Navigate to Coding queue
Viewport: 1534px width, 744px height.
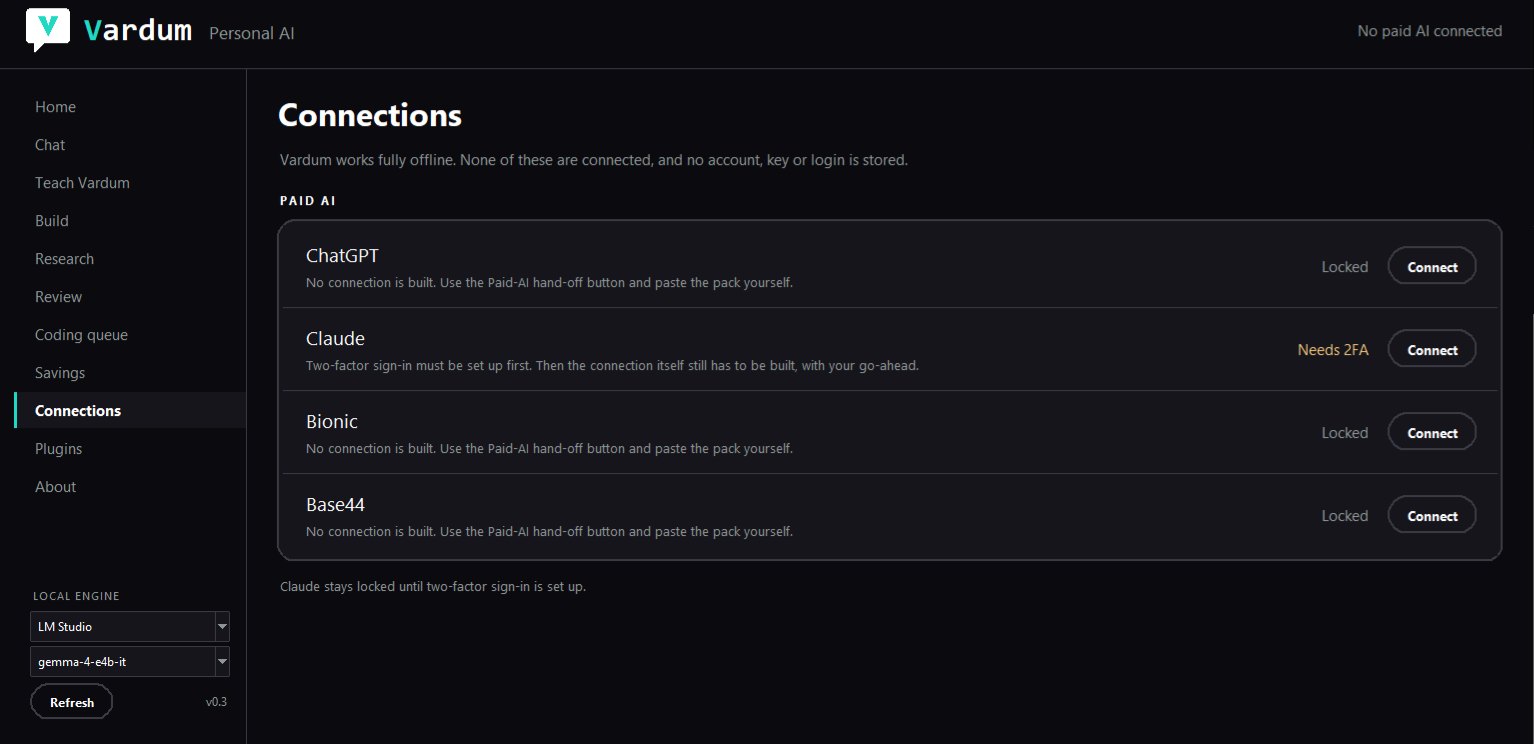pos(81,335)
